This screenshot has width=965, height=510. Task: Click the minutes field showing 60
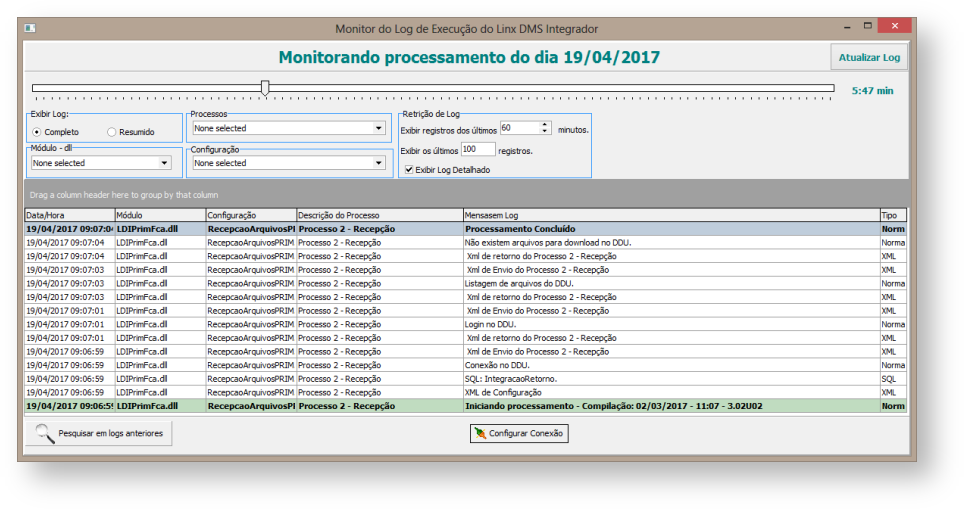tap(519, 128)
